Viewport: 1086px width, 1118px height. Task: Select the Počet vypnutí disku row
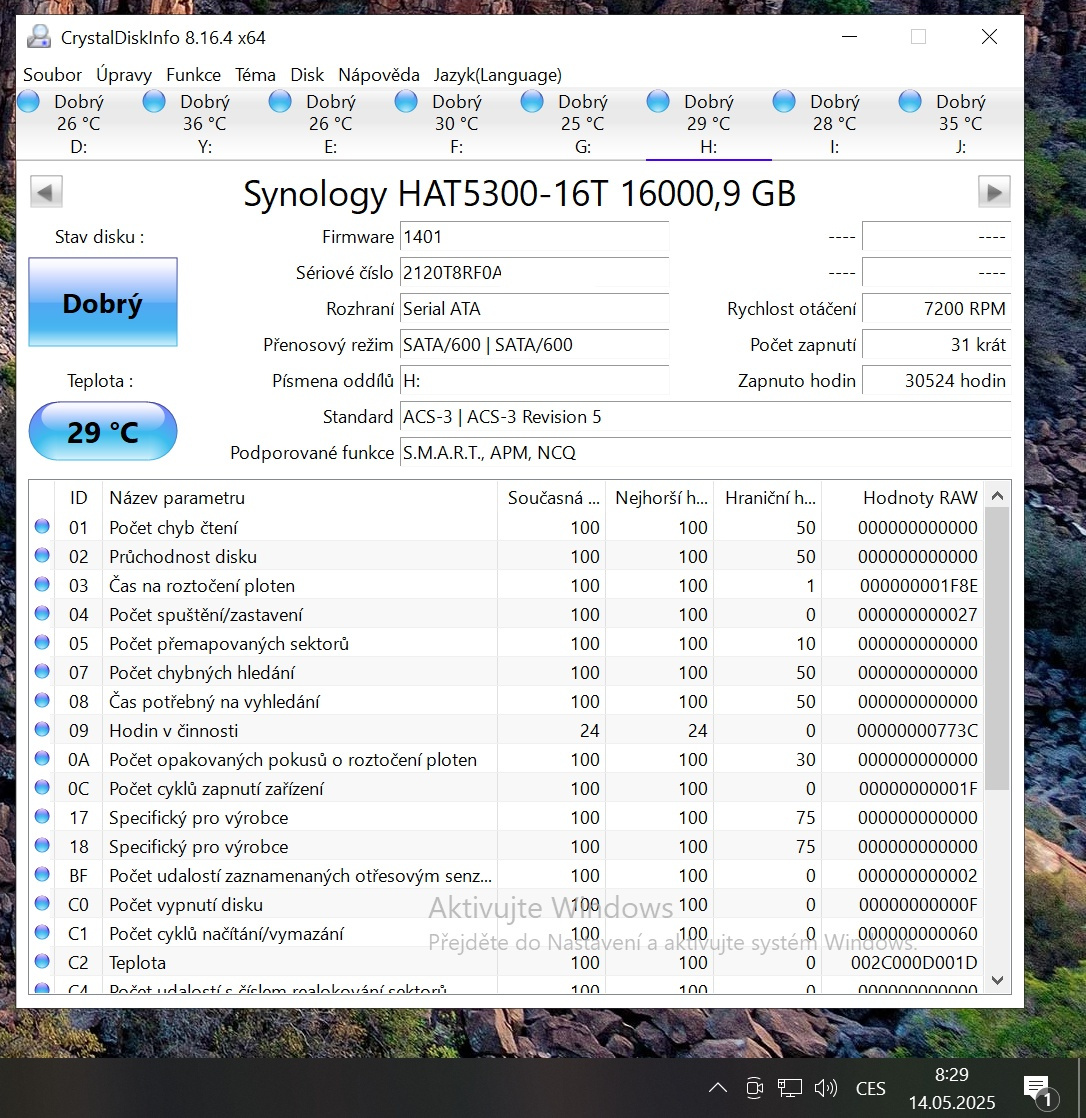click(x=506, y=904)
